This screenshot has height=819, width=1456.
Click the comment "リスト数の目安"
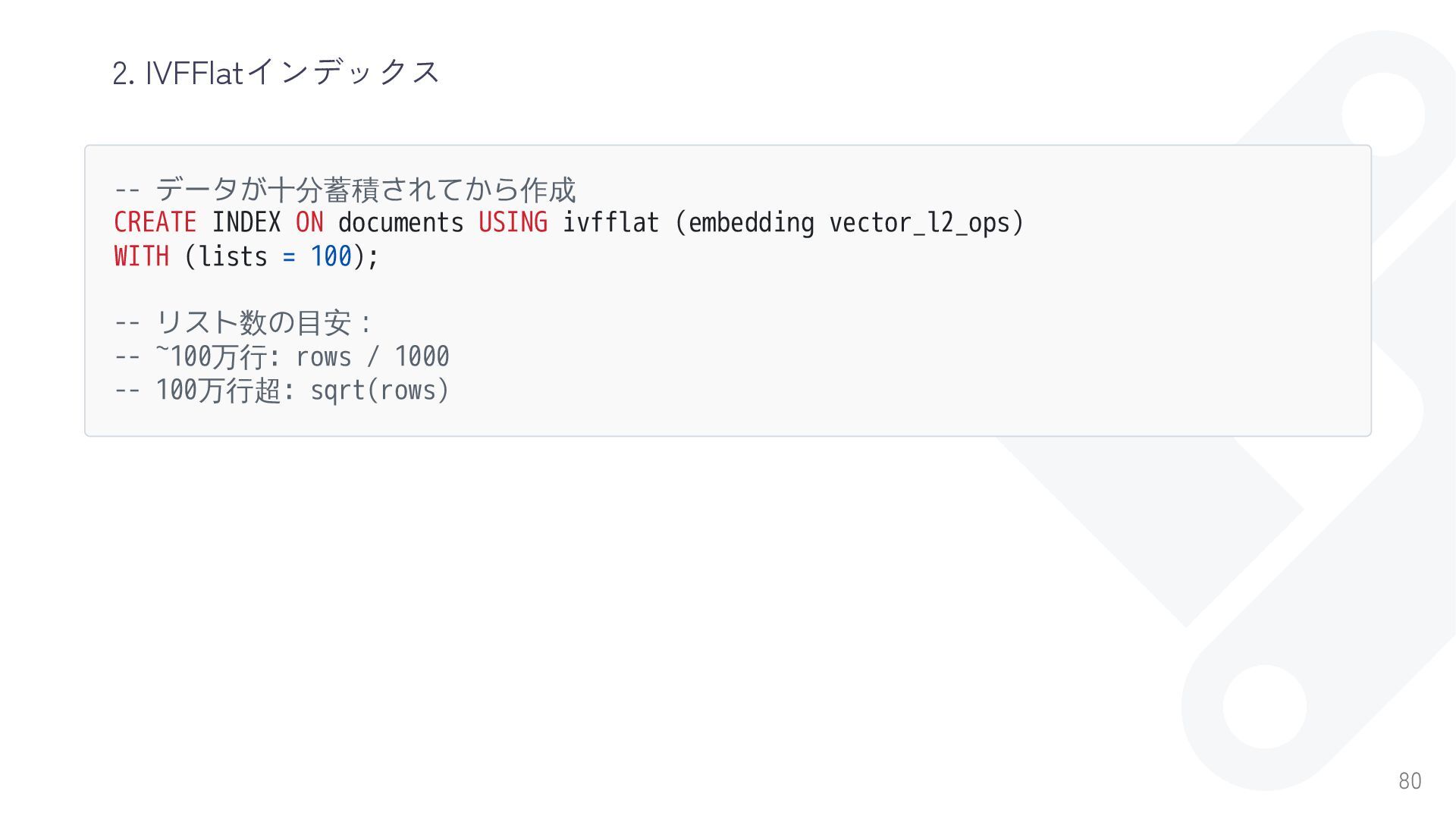coord(253,323)
